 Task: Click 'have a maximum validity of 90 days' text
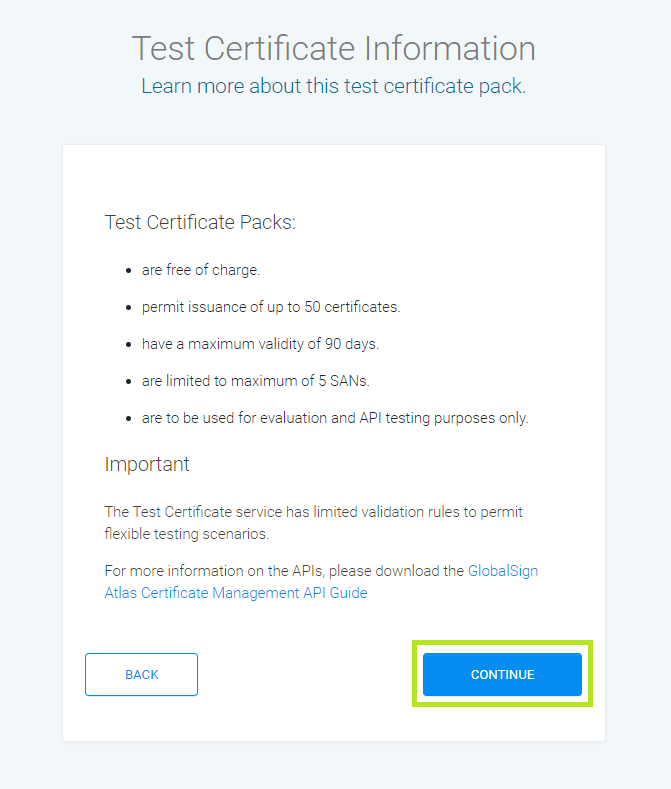tap(260, 344)
